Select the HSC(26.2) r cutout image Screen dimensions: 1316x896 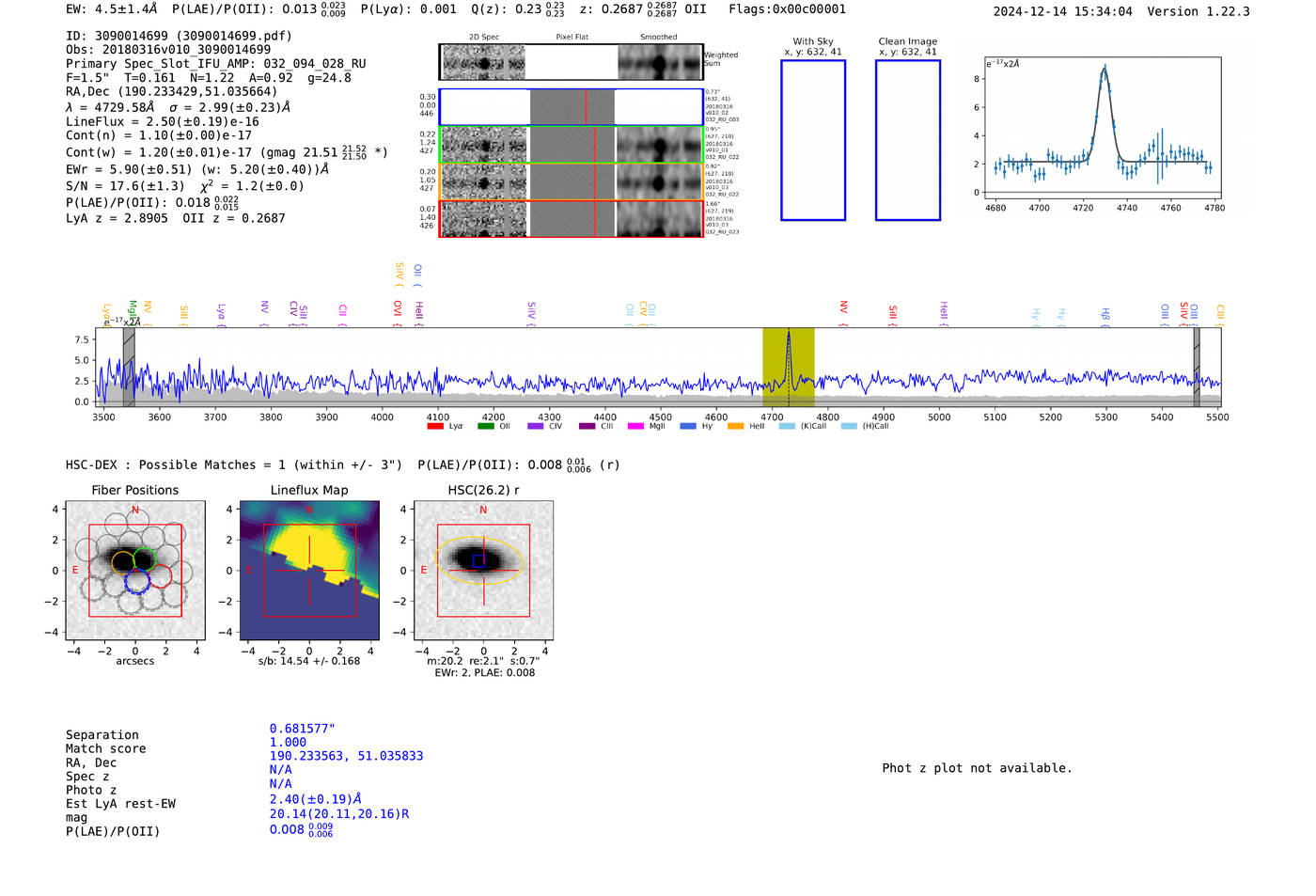(x=483, y=571)
